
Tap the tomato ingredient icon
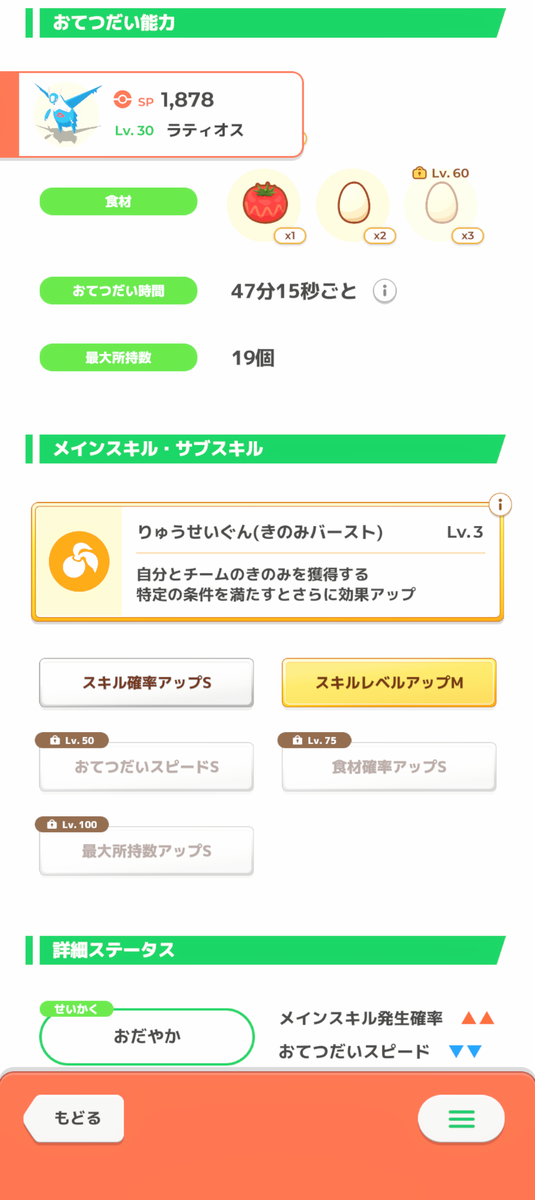[264, 203]
